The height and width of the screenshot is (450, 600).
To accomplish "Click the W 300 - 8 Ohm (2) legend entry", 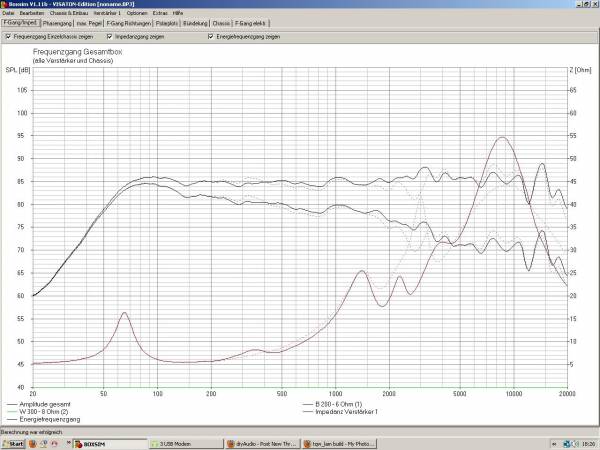I will 38,412.
